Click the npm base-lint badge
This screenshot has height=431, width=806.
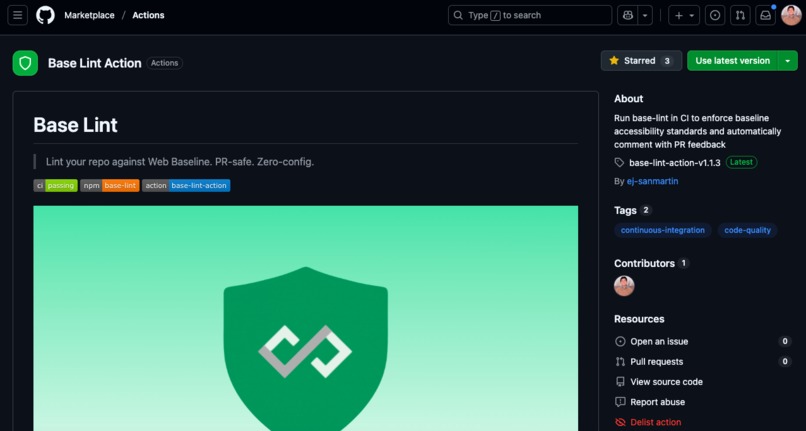pos(109,186)
